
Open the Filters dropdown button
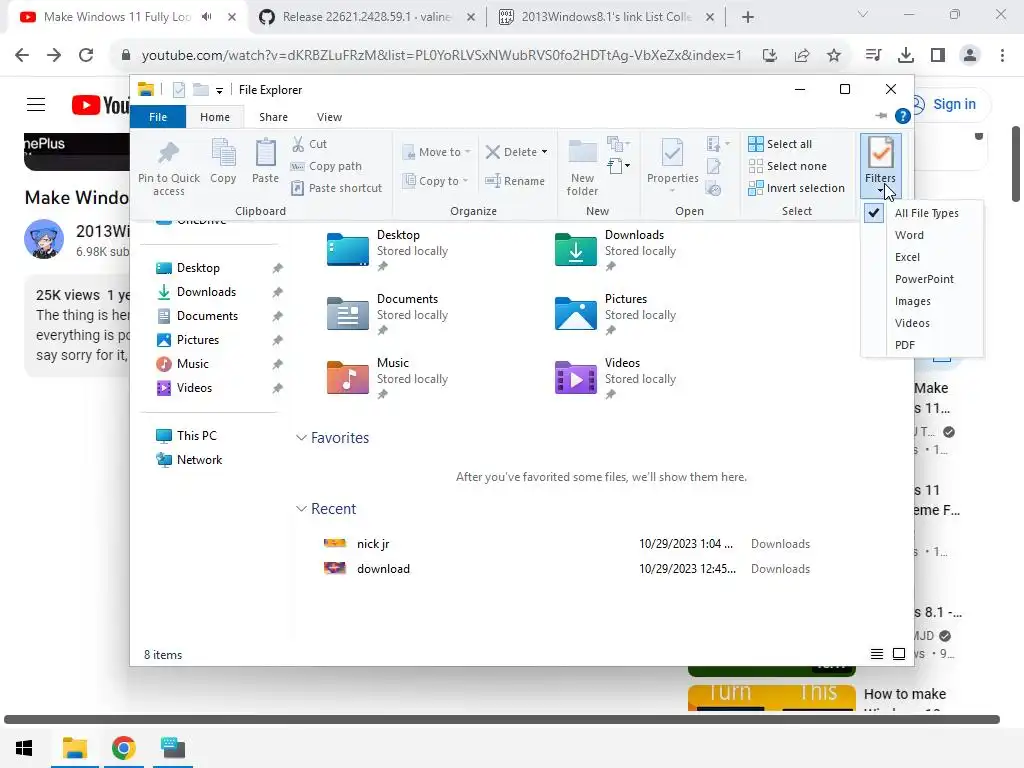[880, 167]
